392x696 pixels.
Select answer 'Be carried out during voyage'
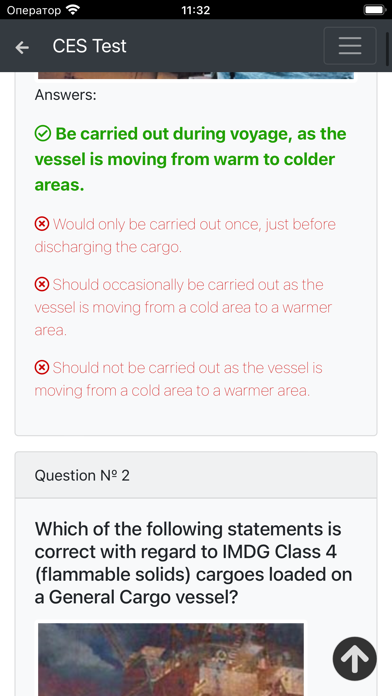(x=191, y=159)
